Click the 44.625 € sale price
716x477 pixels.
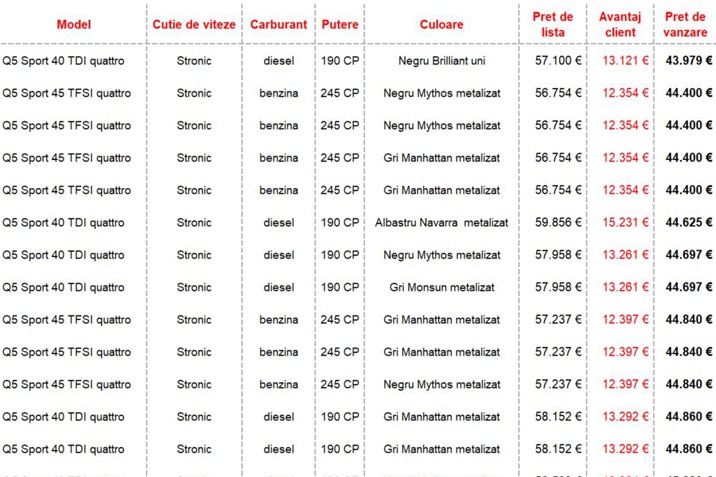pos(689,222)
